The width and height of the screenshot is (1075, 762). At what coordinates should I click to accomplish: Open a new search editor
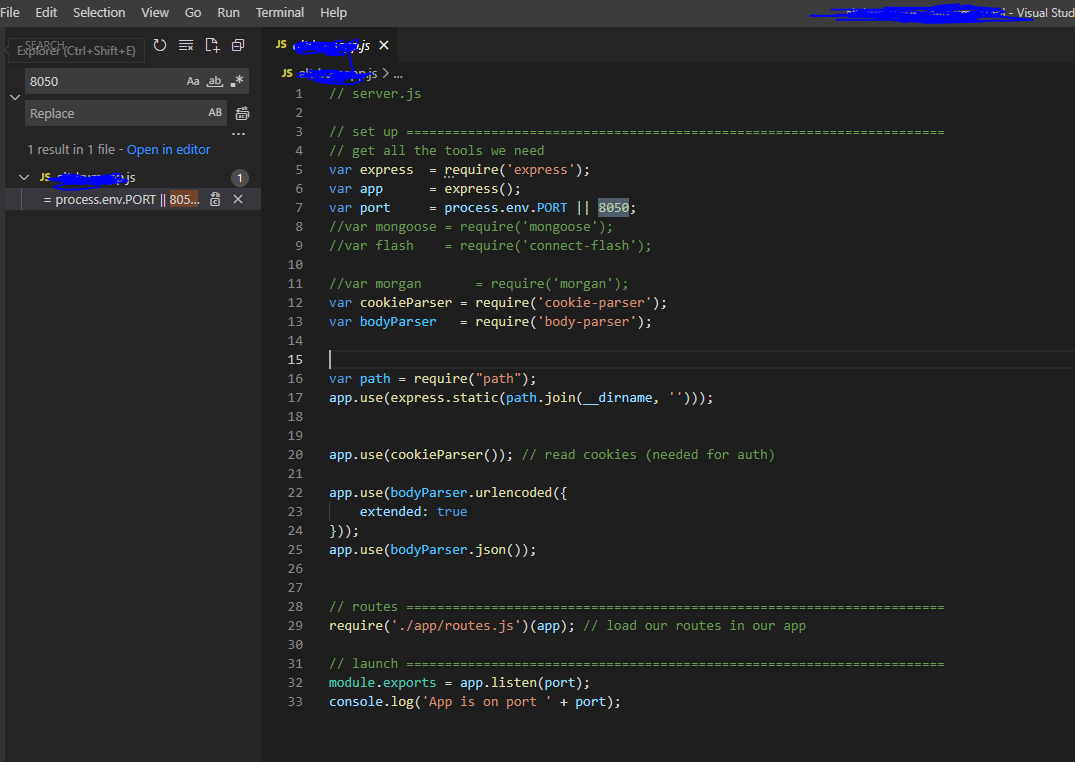click(x=212, y=45)
